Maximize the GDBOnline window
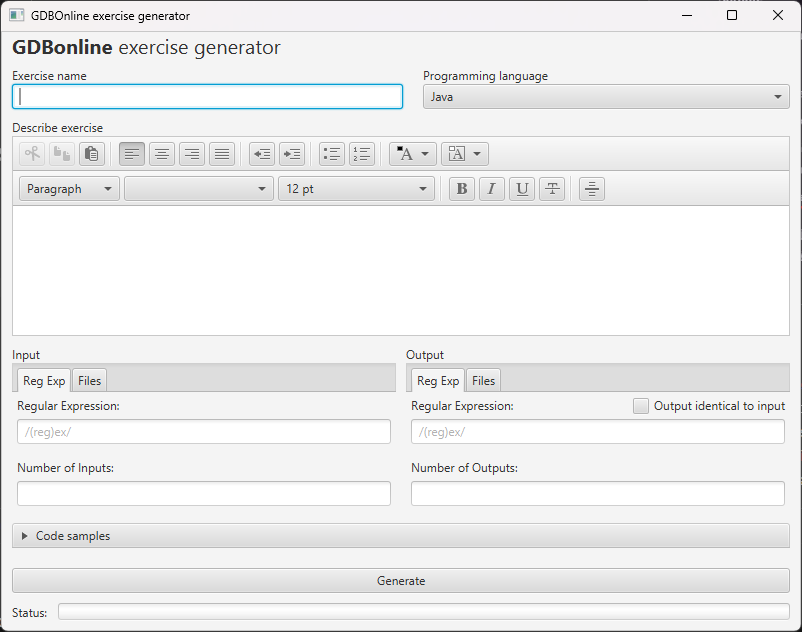The width and height of the screenshot is (802, 632). click(x=732, y=15)
